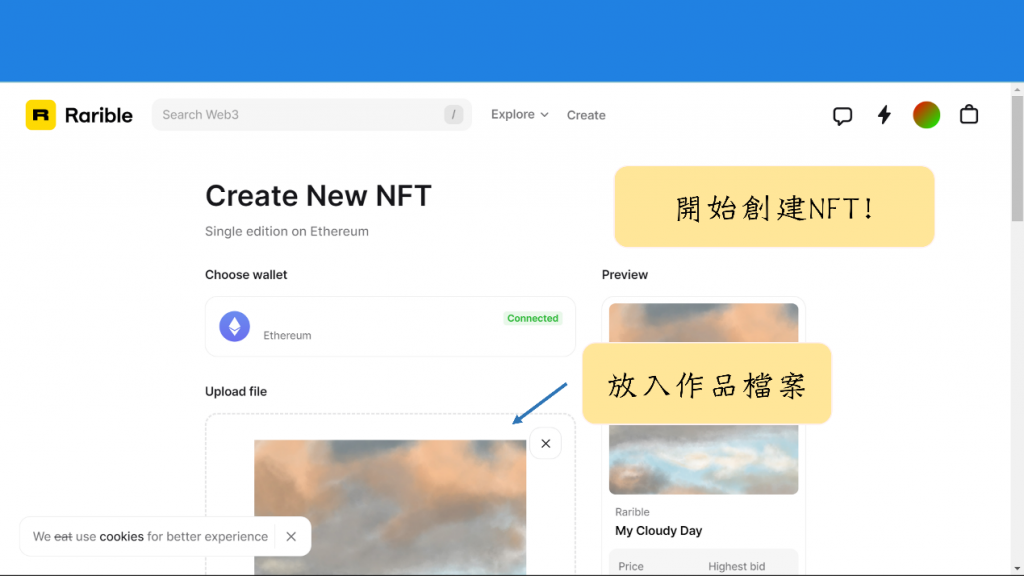Click the Highest bid label in preview
Image resolution: width=1024 pixels, height=576 pixels.
(737, 566)
